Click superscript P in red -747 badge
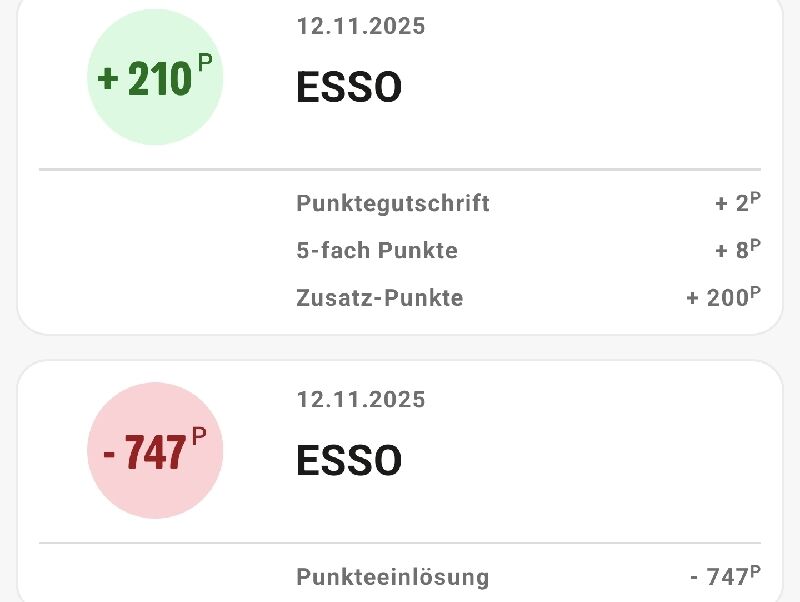This screenshot has height=602, width=800. 199,436
